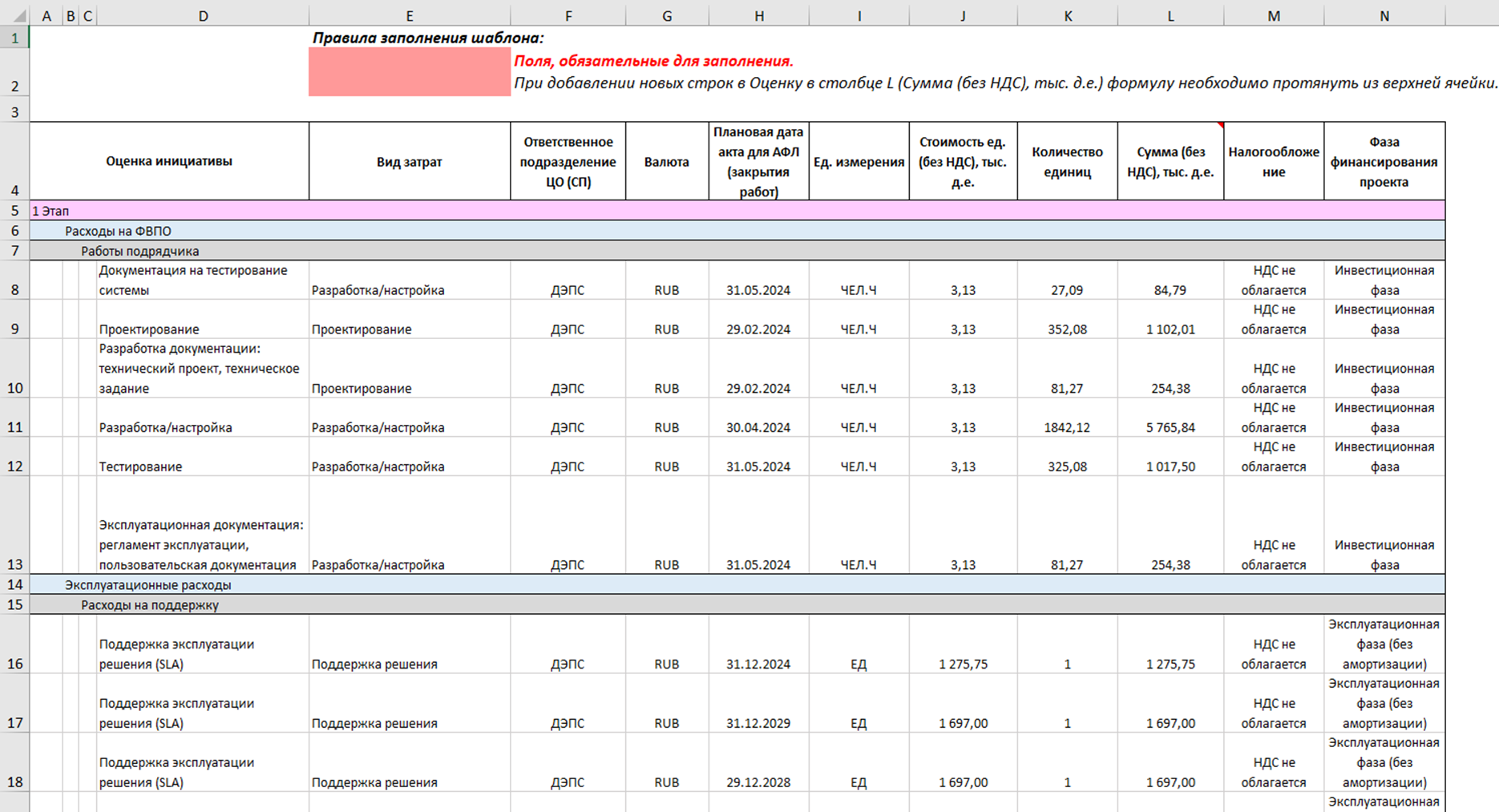Viewport: 1499px width, 812px height.
Task: Select the 'Вид затрат' header cell
Action: point(409,162)
